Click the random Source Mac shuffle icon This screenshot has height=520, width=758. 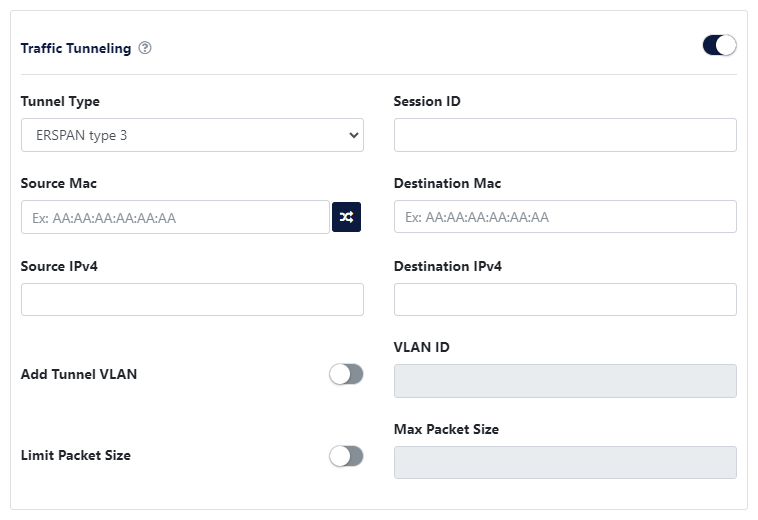[x=346, y=217]
